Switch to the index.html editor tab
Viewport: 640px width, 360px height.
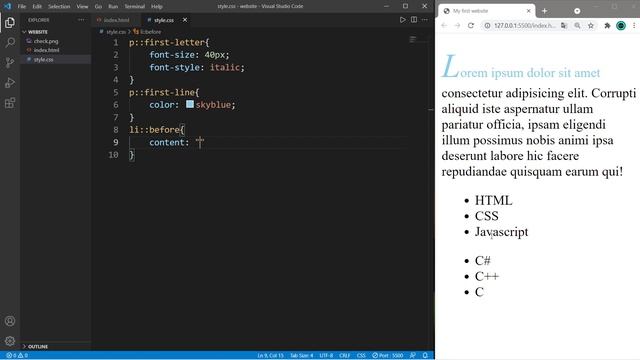(x=117, y=20)
